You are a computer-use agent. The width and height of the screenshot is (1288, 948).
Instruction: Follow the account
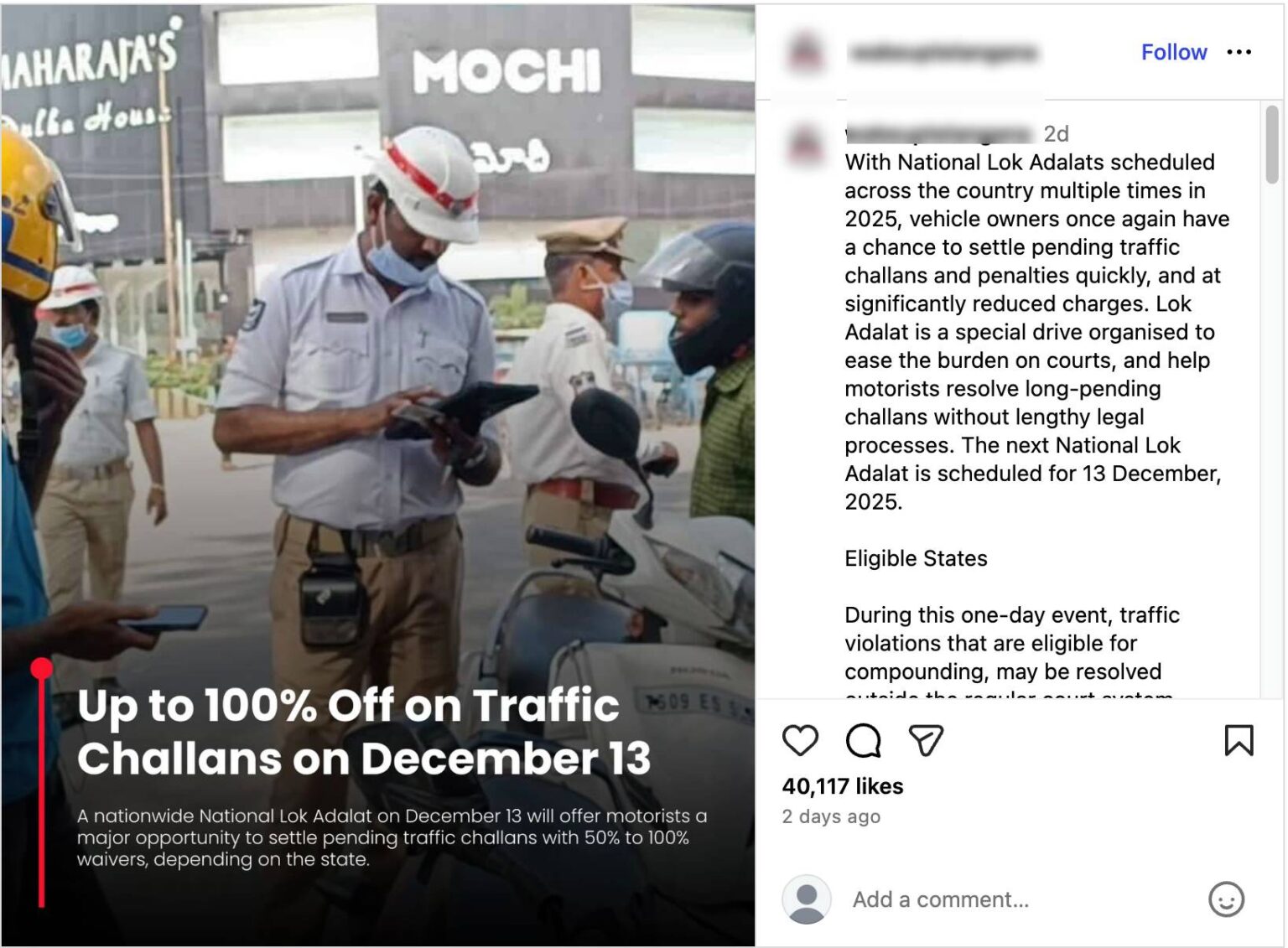coord(1173,52)
